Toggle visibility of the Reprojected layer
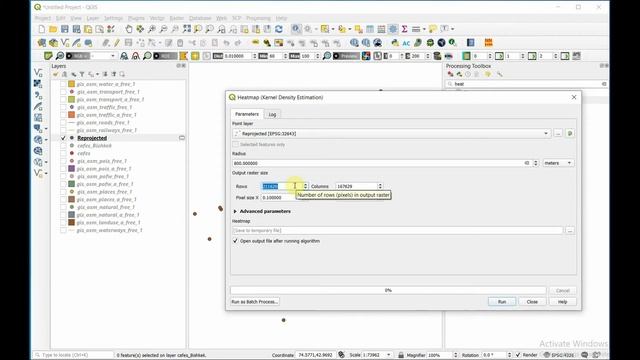Image resolution: width=640 pixels, height=360 pixels. (x=63, y=138)
